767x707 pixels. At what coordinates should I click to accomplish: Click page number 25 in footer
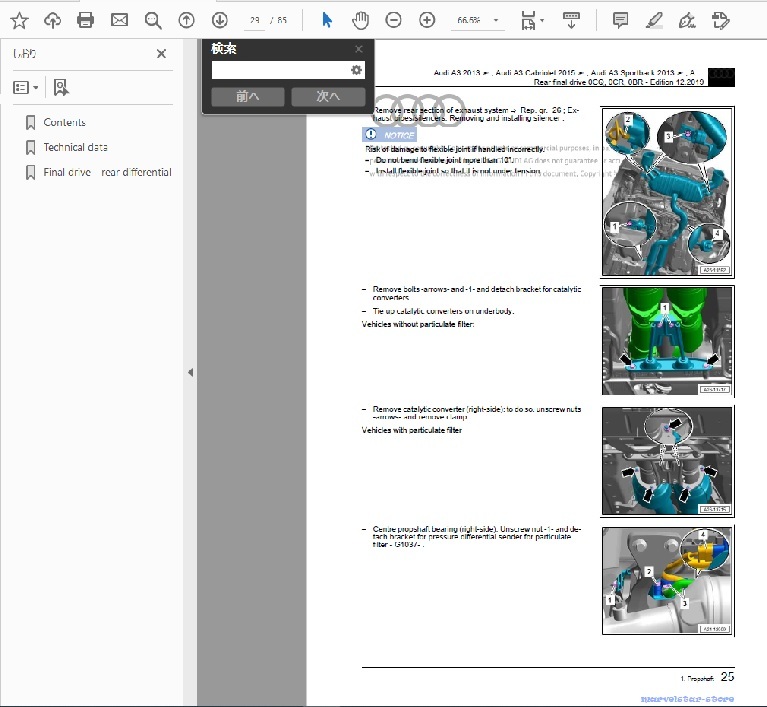pyautogui.click(x=727, y=677)
